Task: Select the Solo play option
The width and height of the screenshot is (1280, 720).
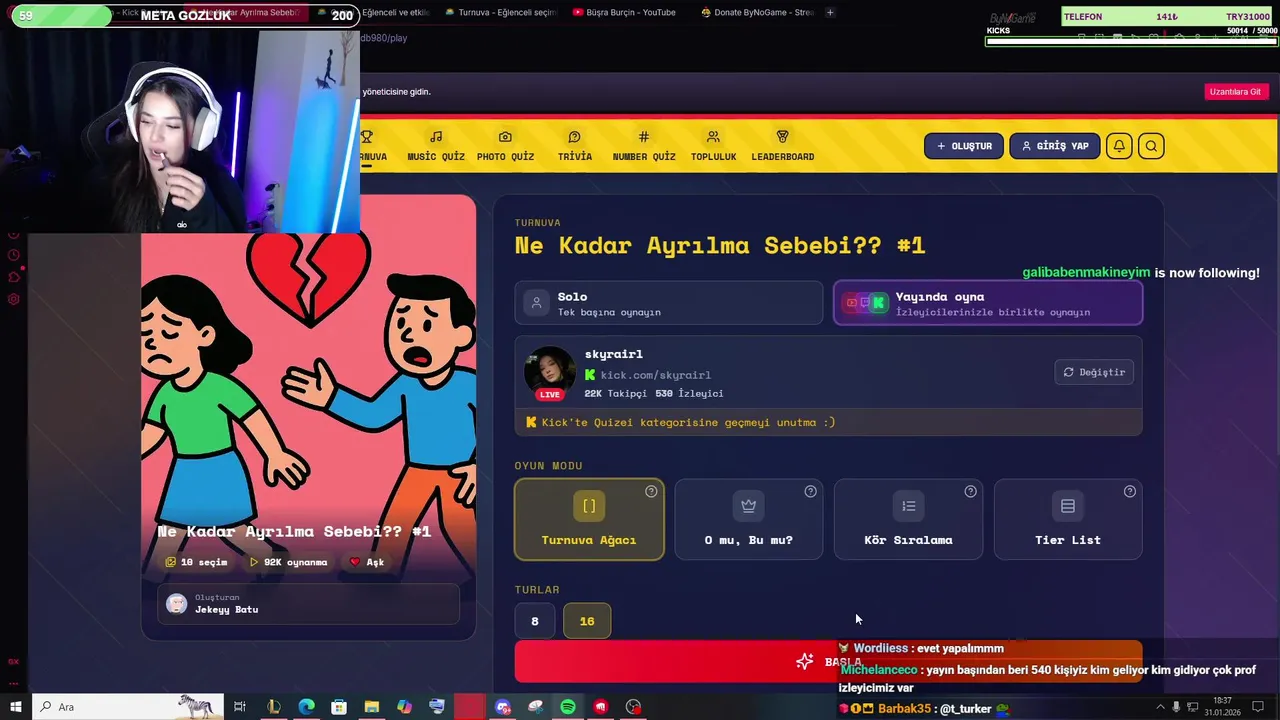Action: tap(669, 303)
